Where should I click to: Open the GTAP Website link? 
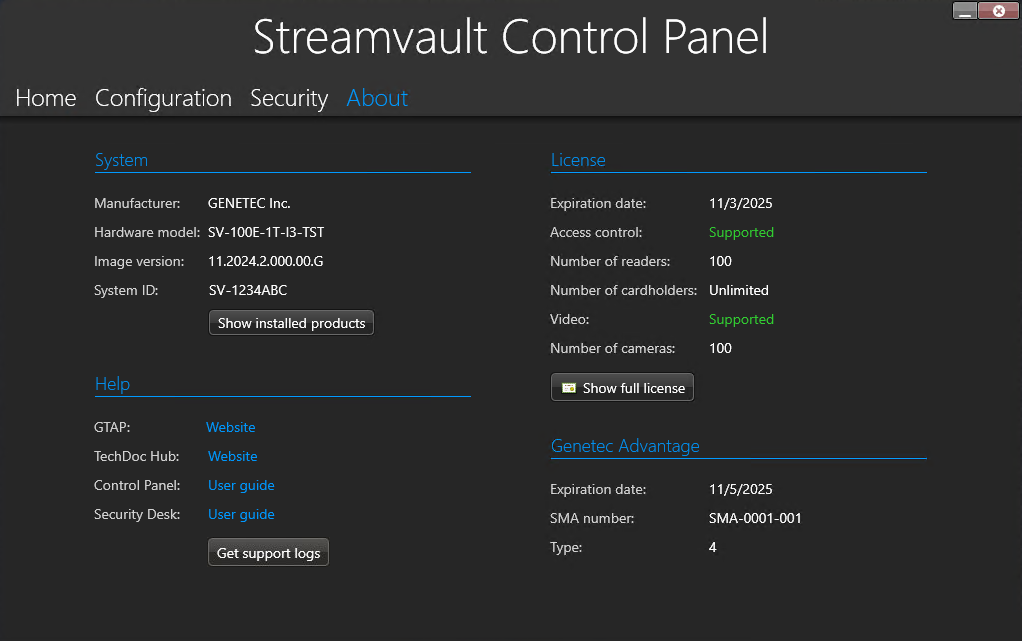[x=230, y=427]
